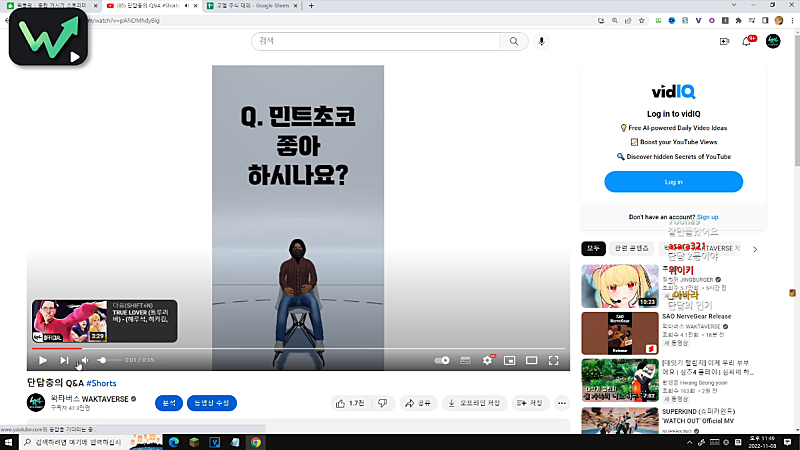Image resolution: width=800 pixels, height=450 pixels.
Task: Open the Chrome extensions puzzle icon
Action: pyautogui.click(x=738, y=20)
